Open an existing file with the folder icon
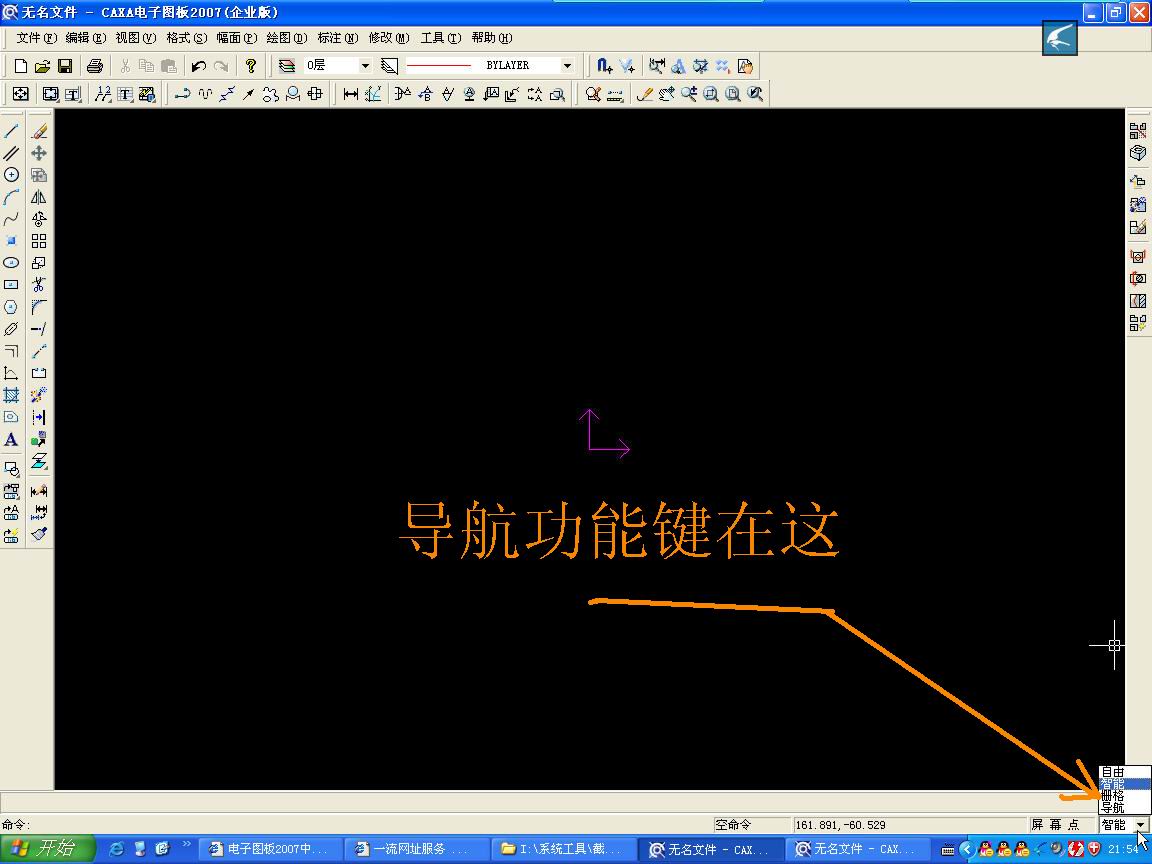The width and height of the screenshot is (1152, 864). [43, 66]
